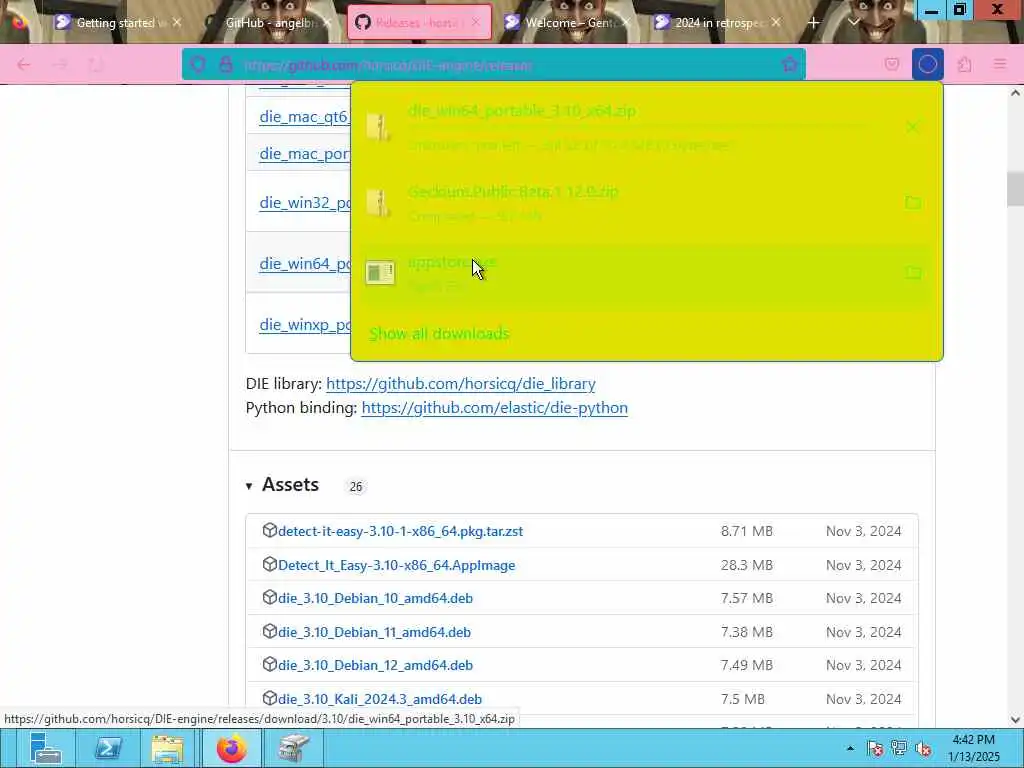Download die_3.10_Debian_11_amd64.deb
Screen dimensions: 1024x768
click(x=374, y=632)
